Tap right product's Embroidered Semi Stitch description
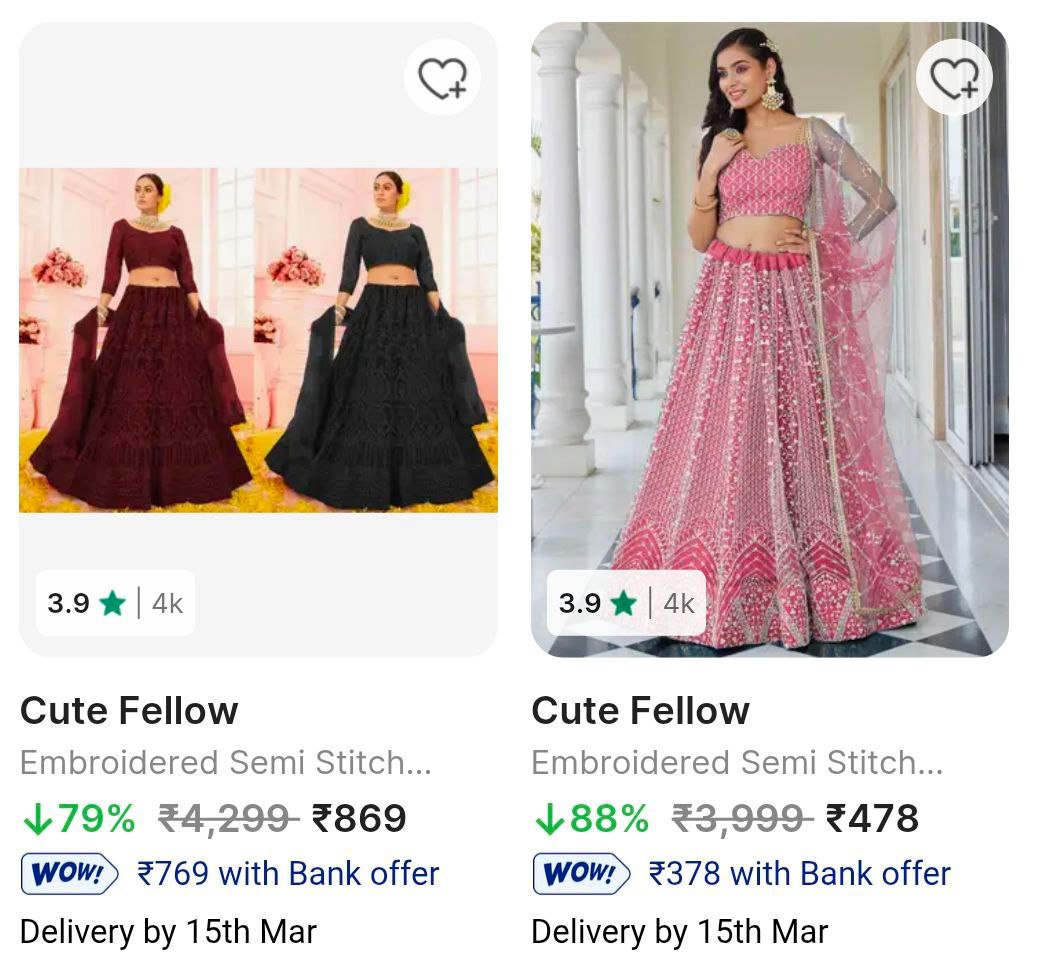The width and height of the screenshot is (1054, 968). coord(737,763)
